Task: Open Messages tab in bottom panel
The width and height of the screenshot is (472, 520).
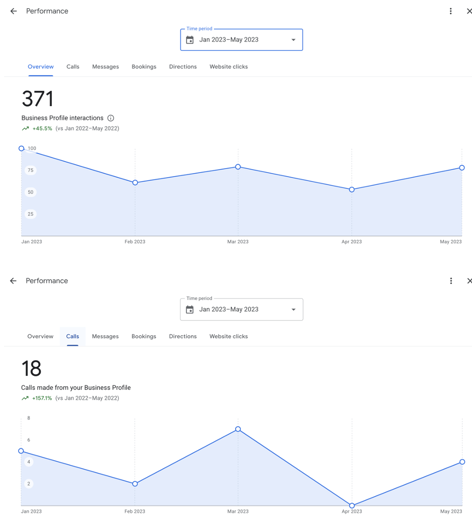Action: (x=105, y=336)
